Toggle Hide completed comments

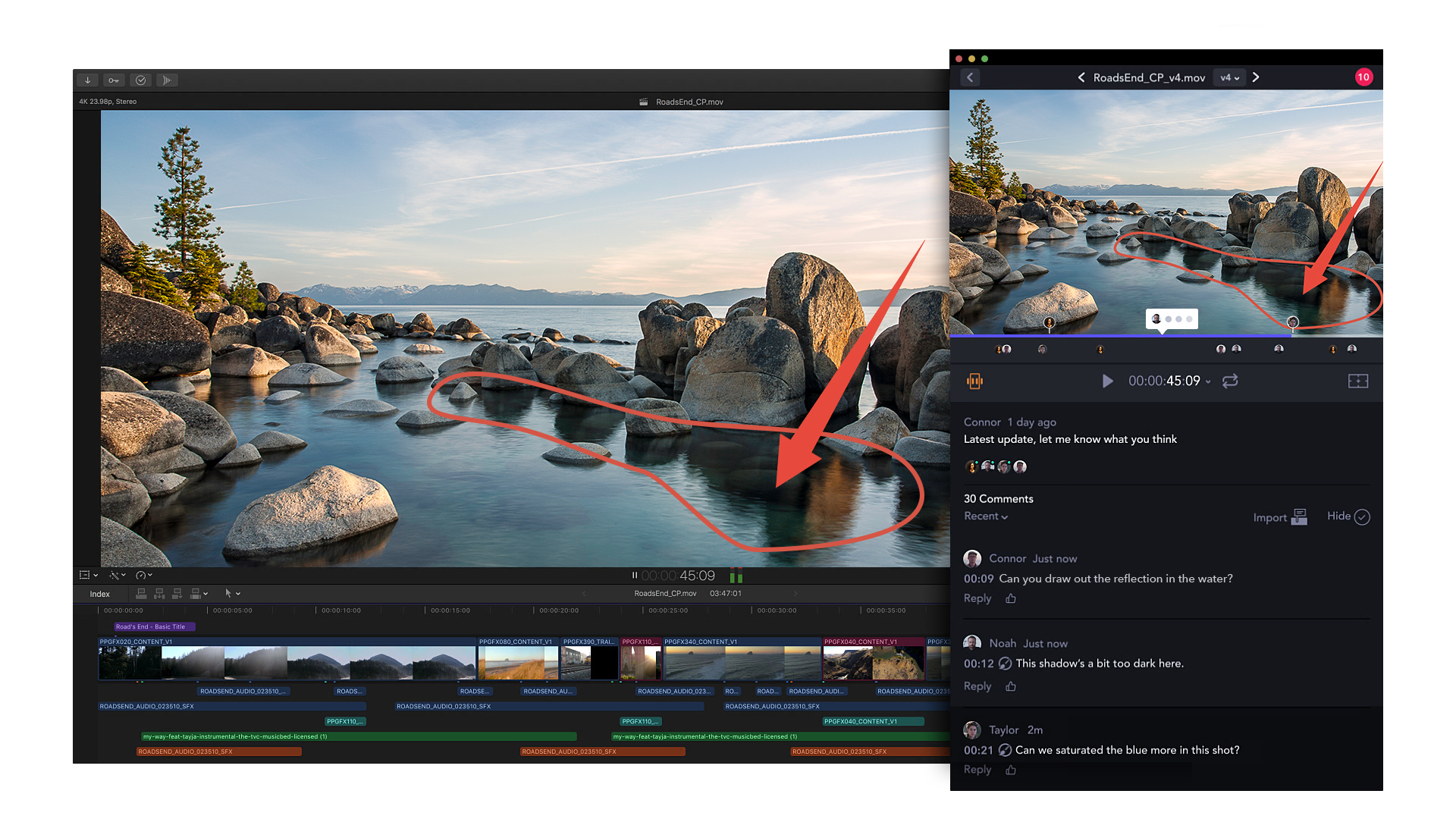click(x=1361, y=517)
